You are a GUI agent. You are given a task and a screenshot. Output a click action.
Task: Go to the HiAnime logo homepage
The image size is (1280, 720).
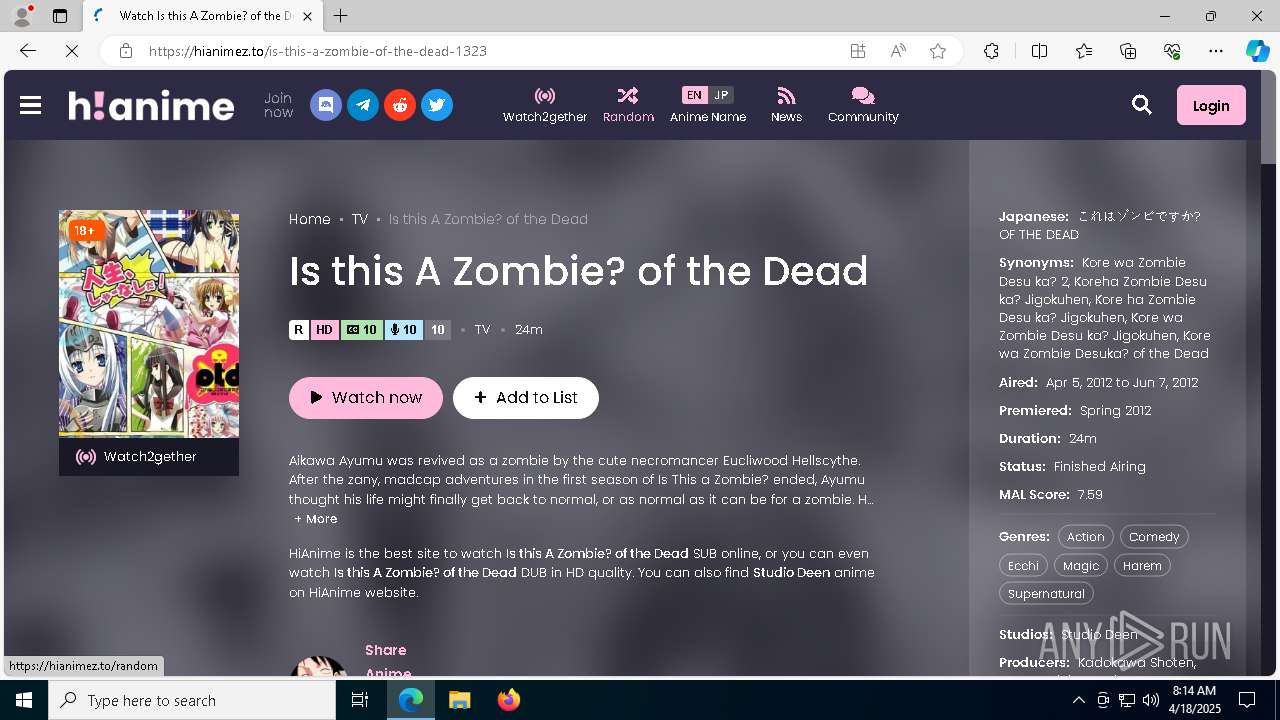tap(151, 105)
